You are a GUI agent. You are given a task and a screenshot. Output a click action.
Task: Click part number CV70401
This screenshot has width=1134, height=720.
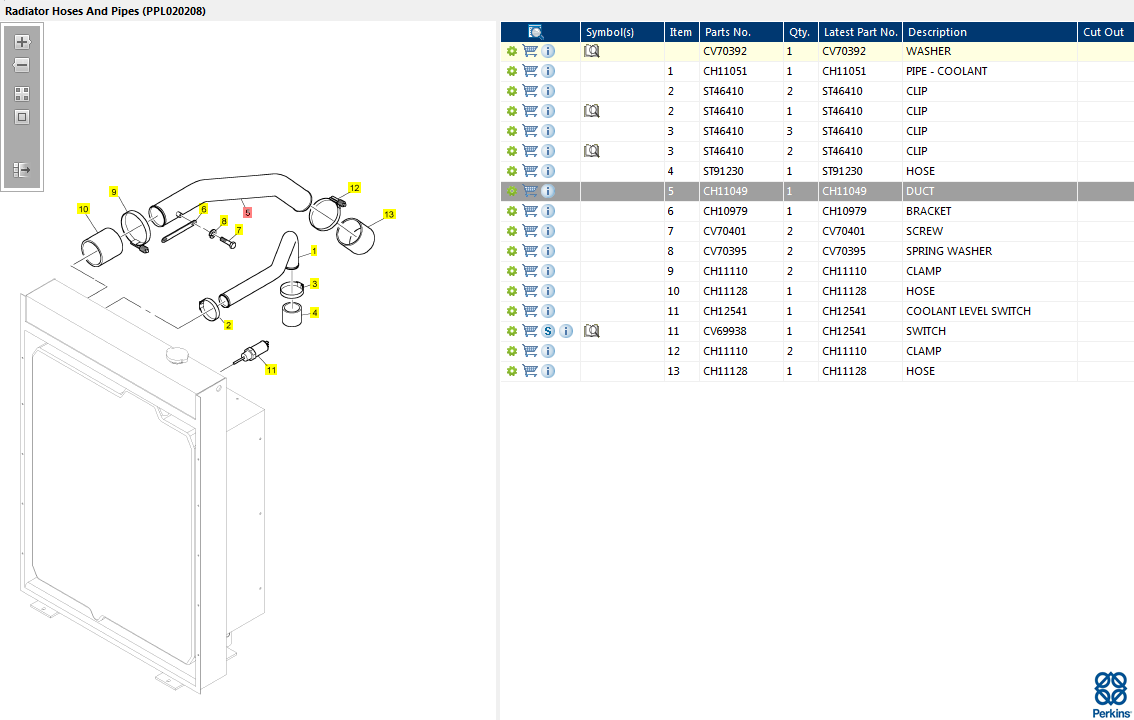725,231
